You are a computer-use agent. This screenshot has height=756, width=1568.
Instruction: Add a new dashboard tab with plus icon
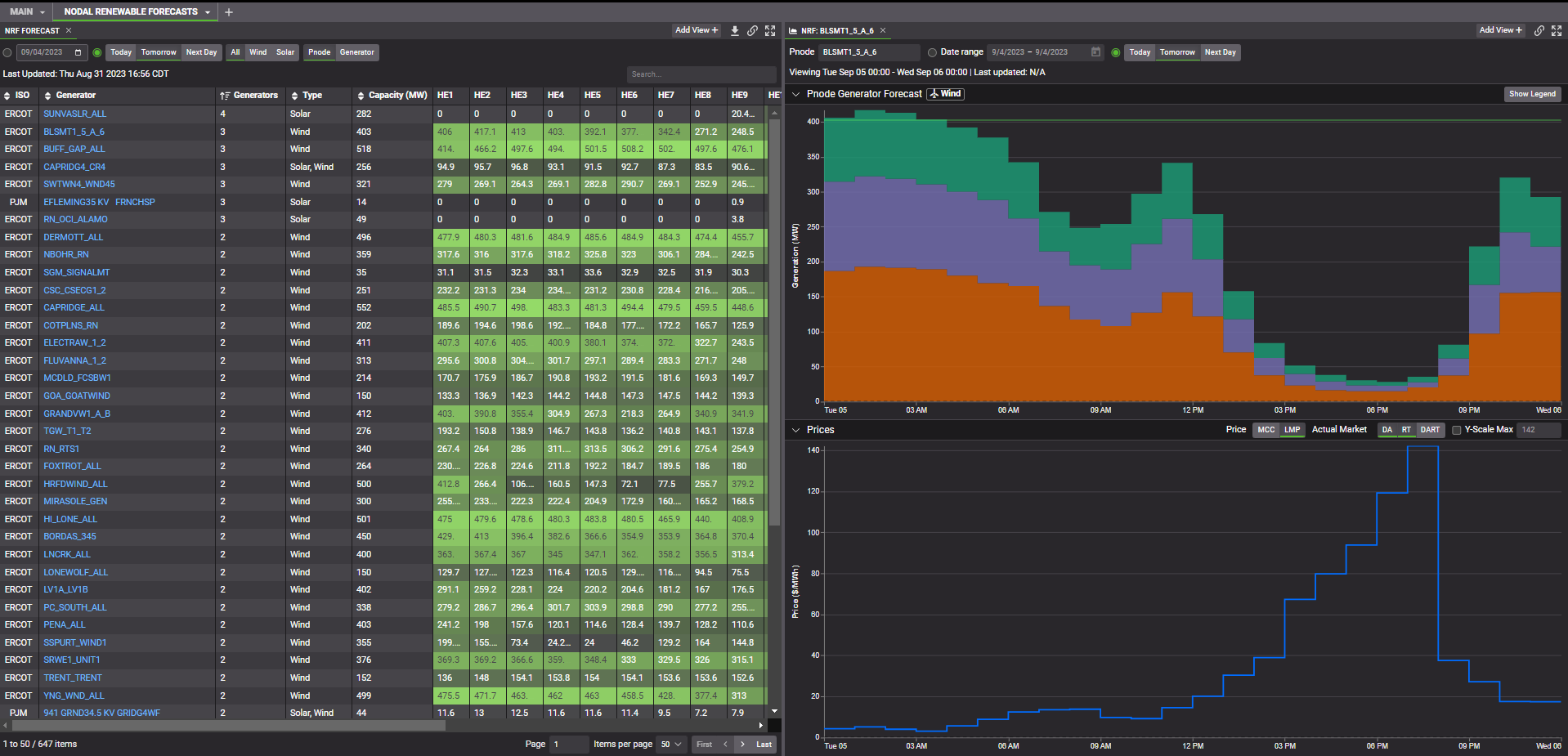point(229,12)
